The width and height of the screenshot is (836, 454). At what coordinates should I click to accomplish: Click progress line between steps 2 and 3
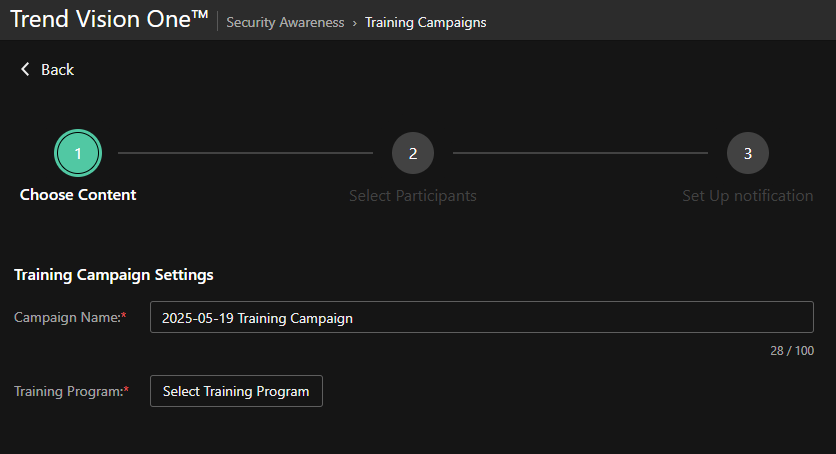pos(580,153)
